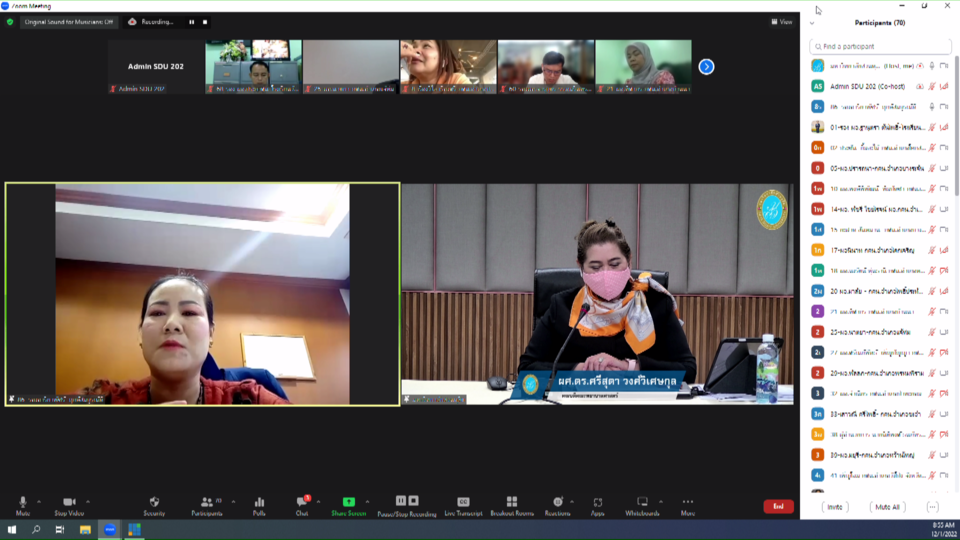The image size is (960, 540).
Task: Select participant row starting with 33
Action: click(x=880, y=414)
